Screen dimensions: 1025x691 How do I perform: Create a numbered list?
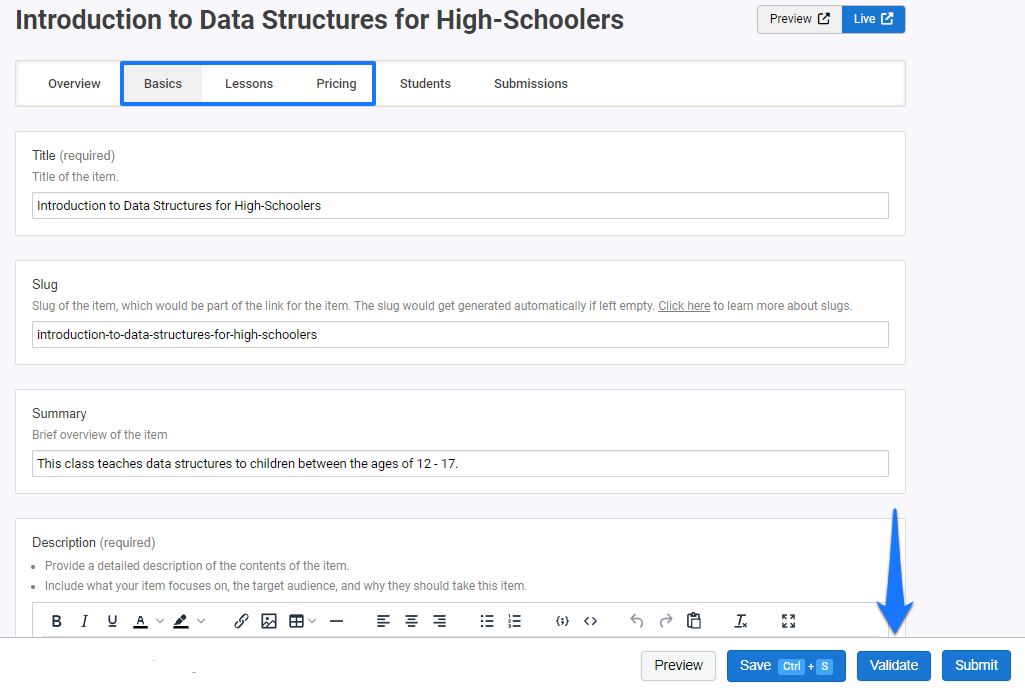[x=514, y=621]
